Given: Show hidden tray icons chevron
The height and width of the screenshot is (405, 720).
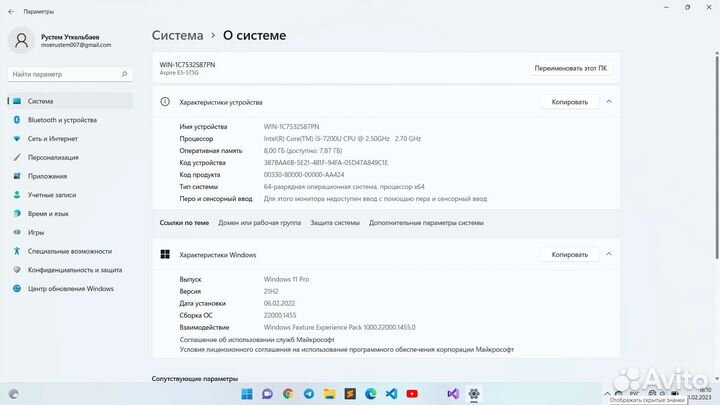Looking at the screenshot, I should coord(607,394).
